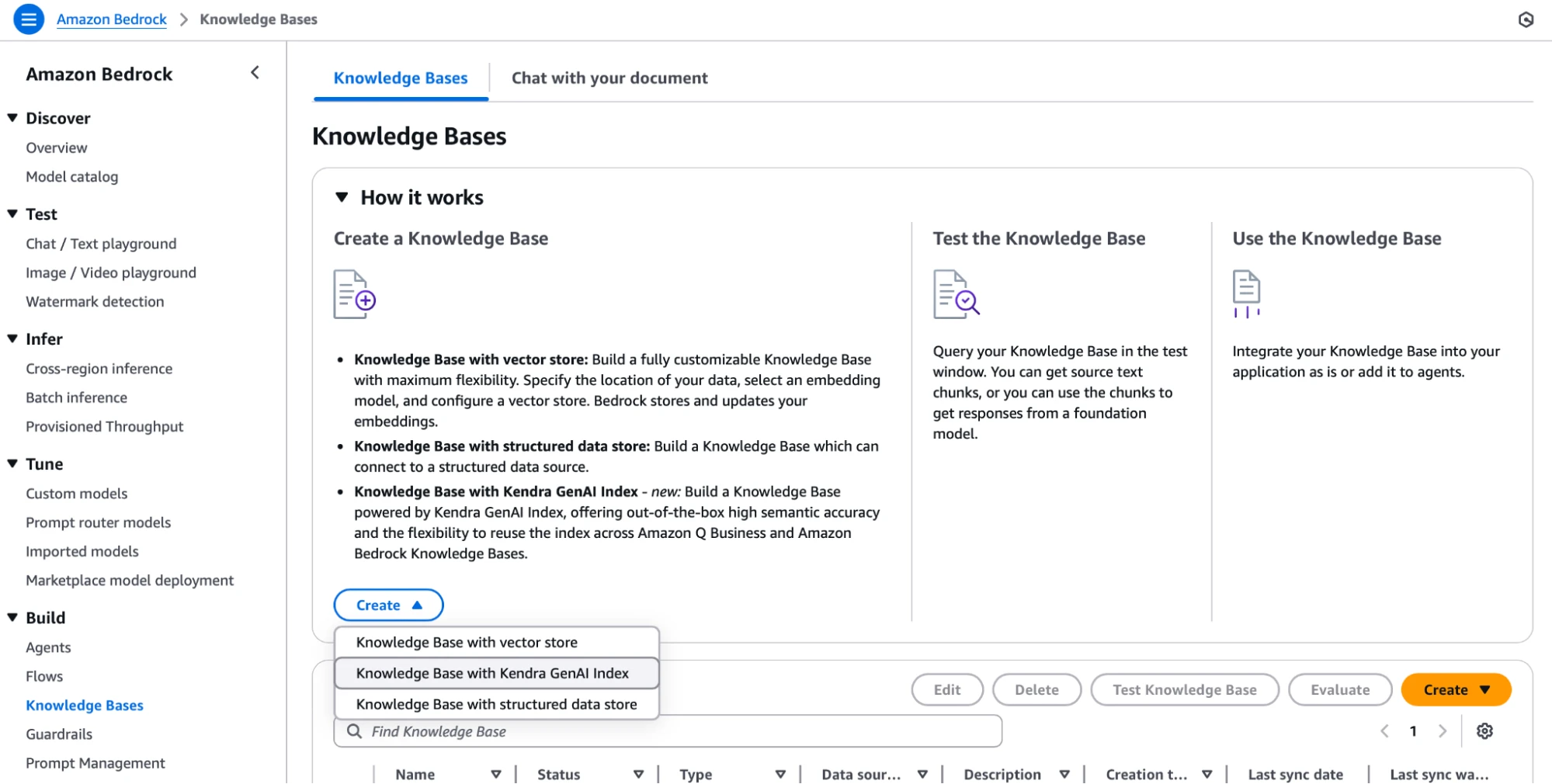Open Batch inference page
Screen dimensions: 1552x784
click(x=76, y=398)
